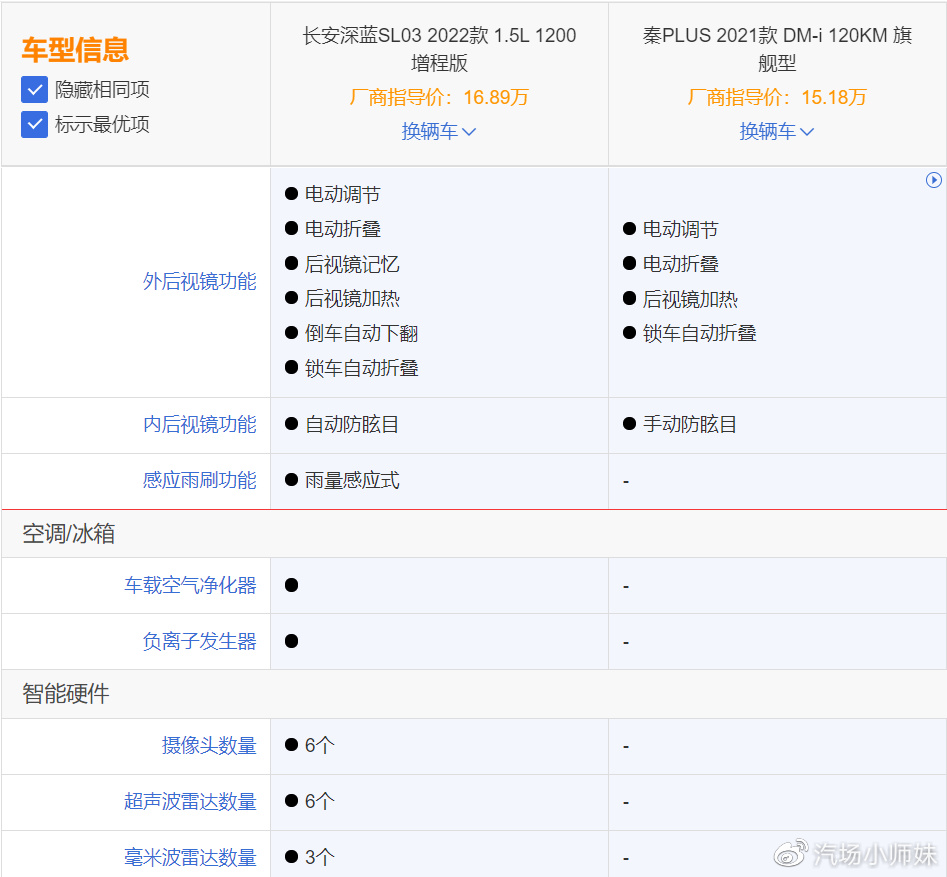Click the 感应雨刷功能 row label
Image resolution: width=947 pixels, height=877 pixels.
(x=200, y=481)
